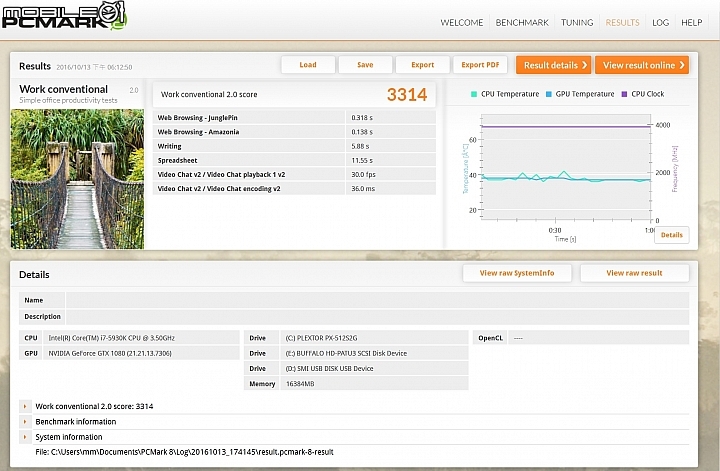Click the Spreadsheet test row
This screenshot has width=720, height=471.
(294, 160)
